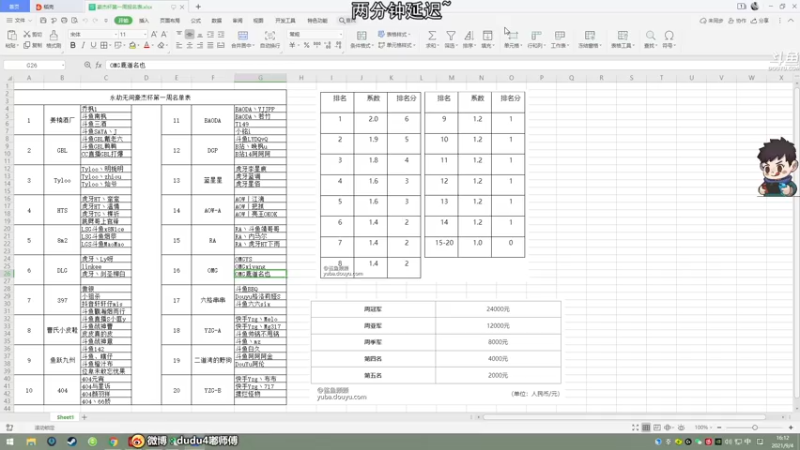Click the Sort icon
This screenshot has width=800, height=450.
coord(468,35)
